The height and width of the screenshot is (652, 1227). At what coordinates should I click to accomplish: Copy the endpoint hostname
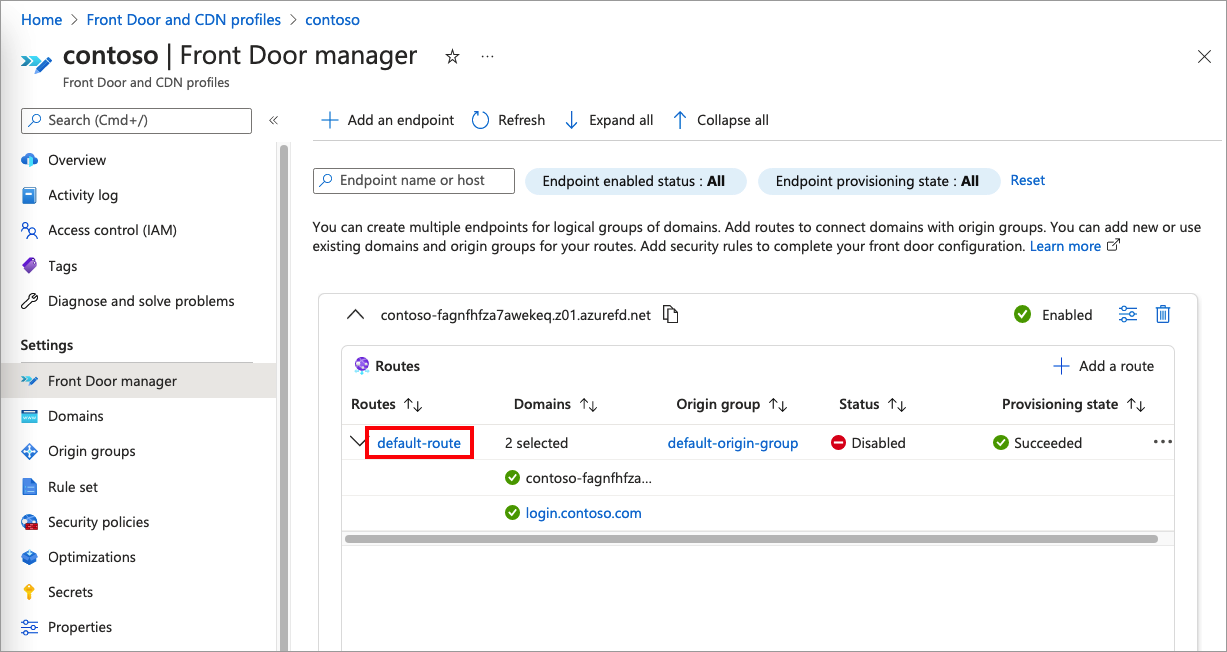[670, 314]
